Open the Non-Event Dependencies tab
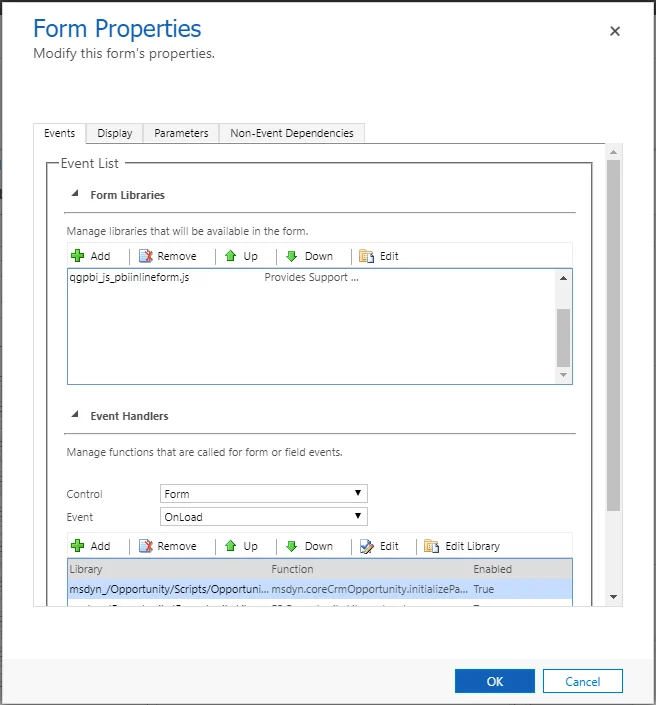The image size is (656, 705). (292, 133)
